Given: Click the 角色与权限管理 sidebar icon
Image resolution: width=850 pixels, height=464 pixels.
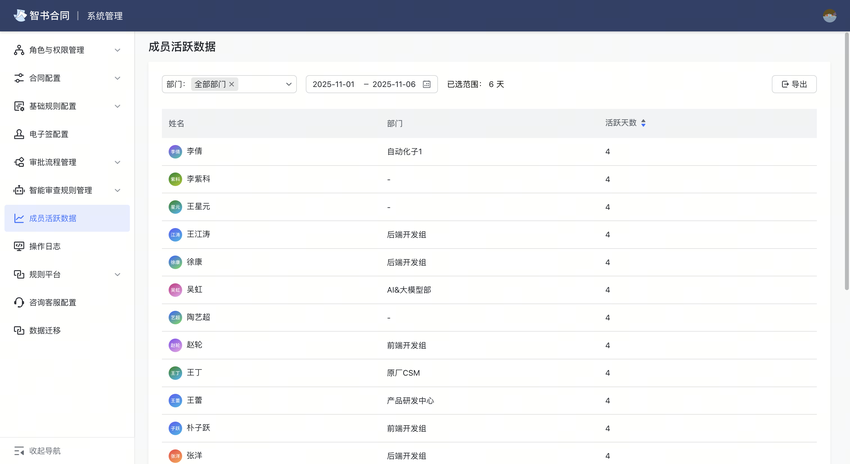Looking at the screenshot, I should (19, 50).
